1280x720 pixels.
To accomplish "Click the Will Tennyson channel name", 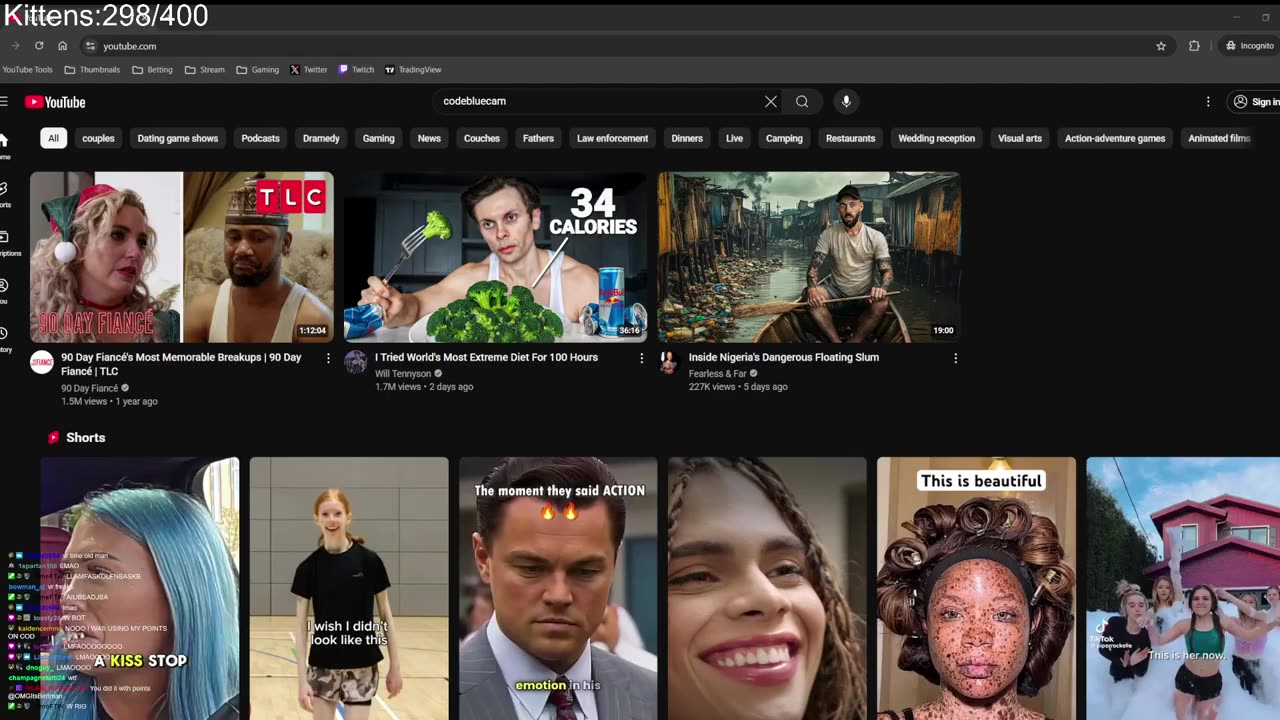I will coord(403,374).
